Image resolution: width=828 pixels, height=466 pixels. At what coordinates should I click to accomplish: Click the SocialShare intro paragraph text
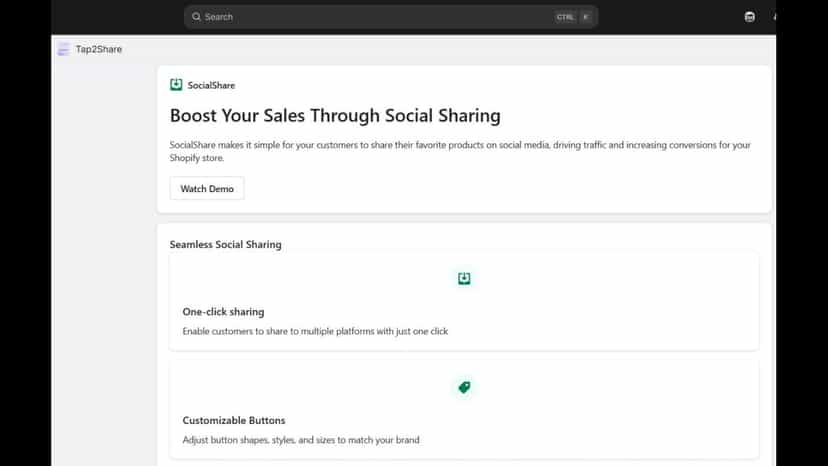click(x=460, y=151)
